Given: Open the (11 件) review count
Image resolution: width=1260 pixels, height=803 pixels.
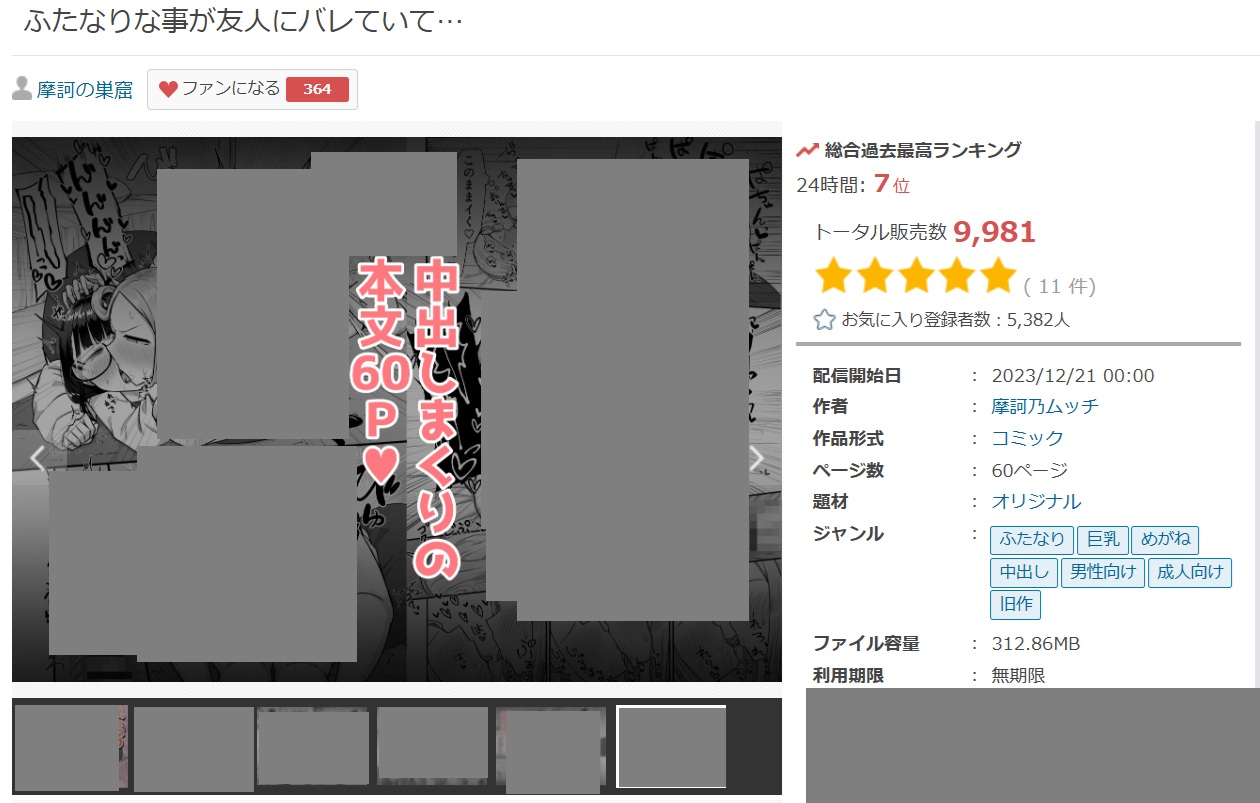Looking at the screenshot, I should click(x=1059, y=287).
